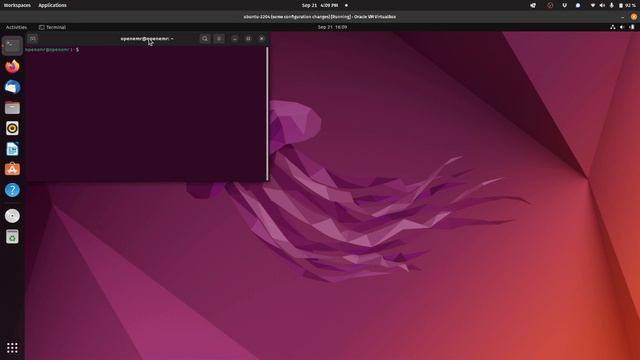
Task: Minimize the terminal window
Action: 235,38
